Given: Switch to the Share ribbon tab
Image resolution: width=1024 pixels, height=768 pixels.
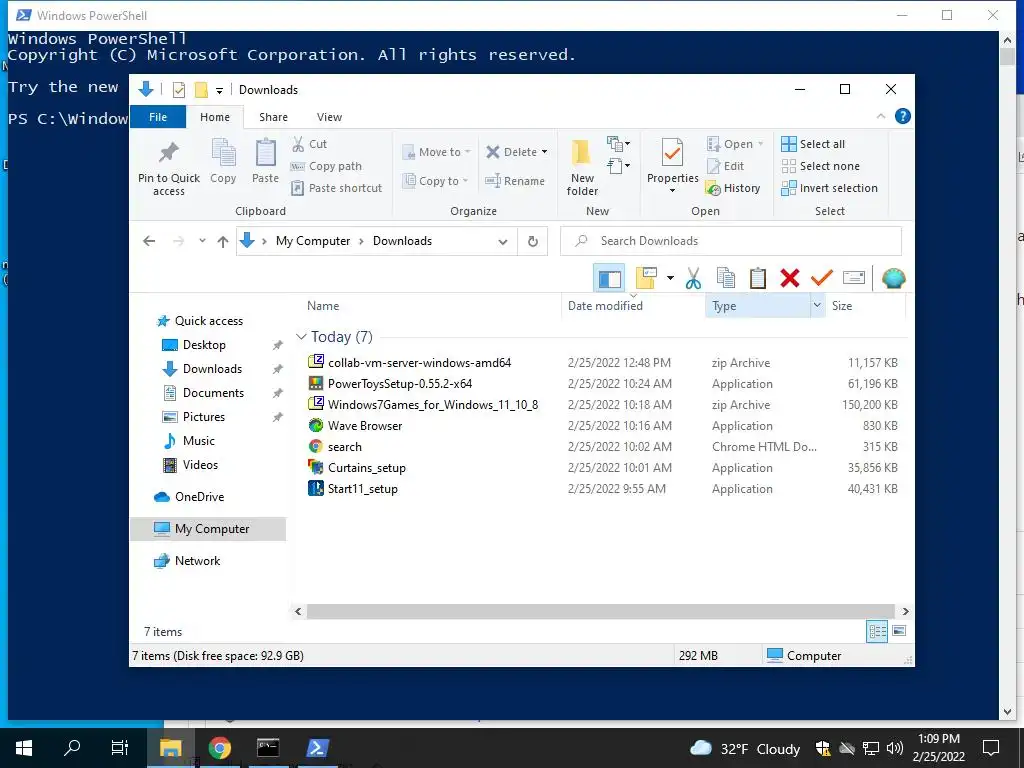Looking at the screenshot, I should pos(273,117).
